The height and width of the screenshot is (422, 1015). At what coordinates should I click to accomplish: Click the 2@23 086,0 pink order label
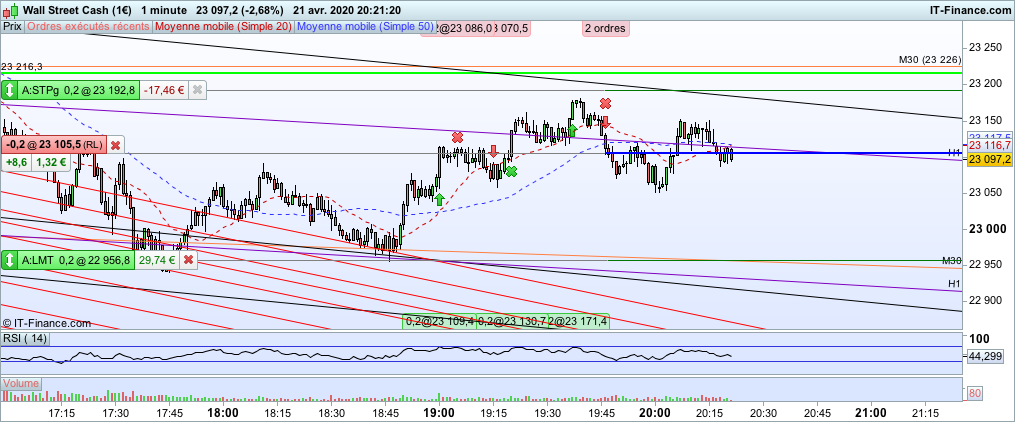coord(462,28)
